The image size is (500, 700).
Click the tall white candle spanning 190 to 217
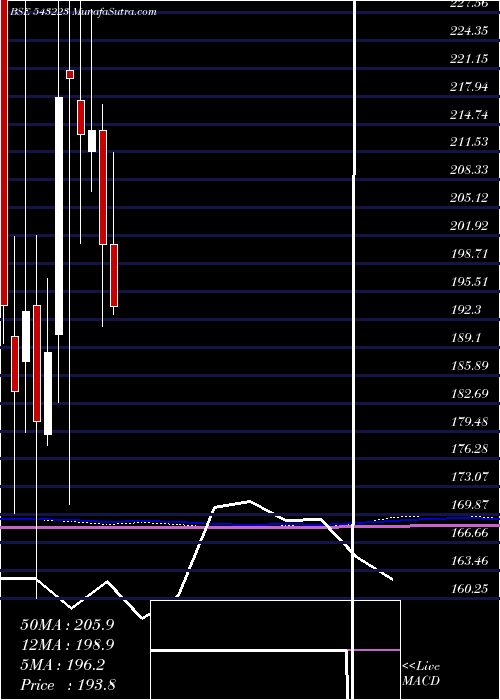(59, 216)
